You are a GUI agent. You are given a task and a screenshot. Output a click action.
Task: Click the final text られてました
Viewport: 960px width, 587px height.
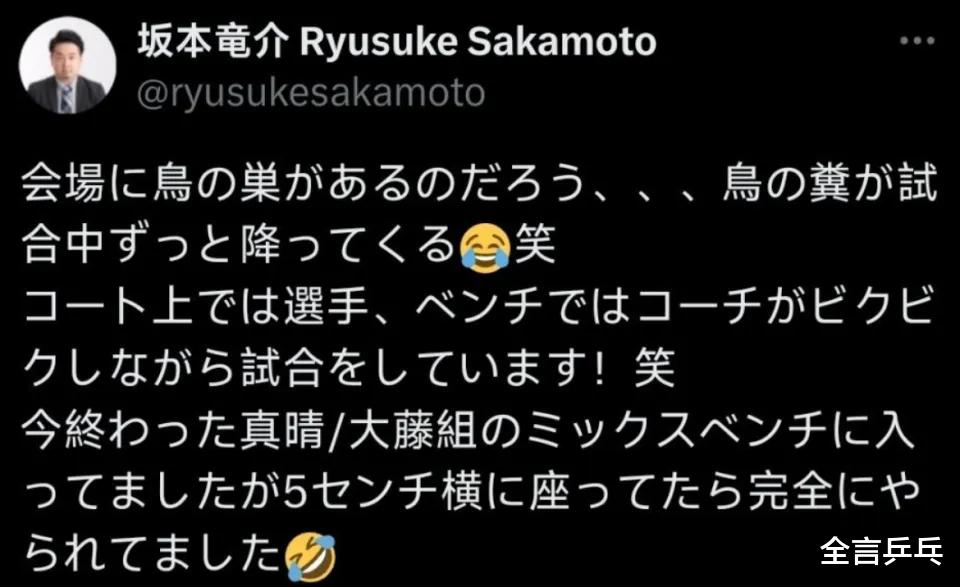coord(153,553)
